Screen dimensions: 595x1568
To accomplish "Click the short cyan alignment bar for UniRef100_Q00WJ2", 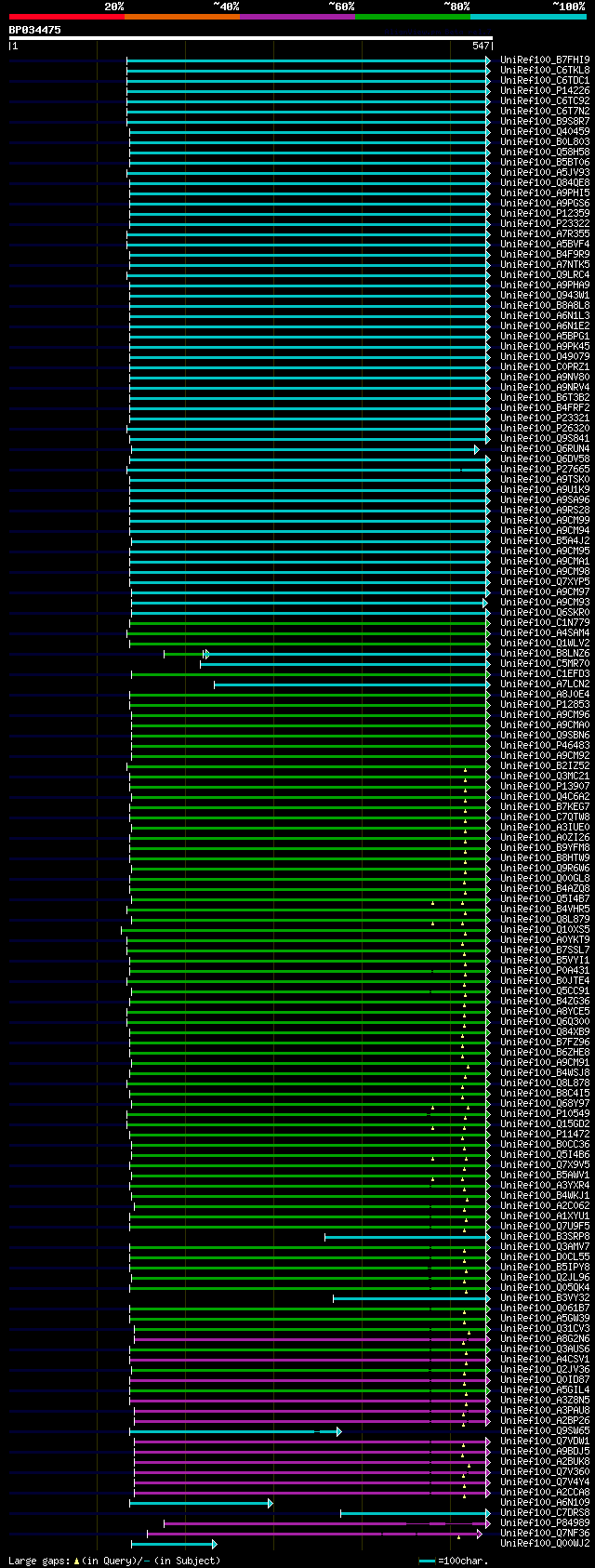I will pos(174,1544).
